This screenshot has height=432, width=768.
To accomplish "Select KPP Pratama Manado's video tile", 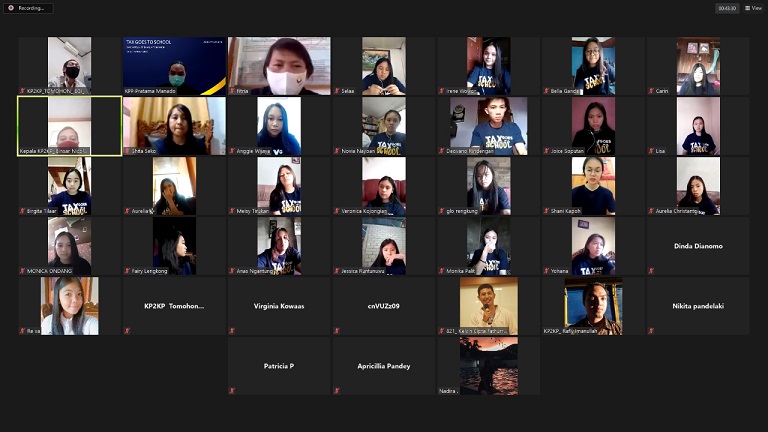I will [174, 64].
